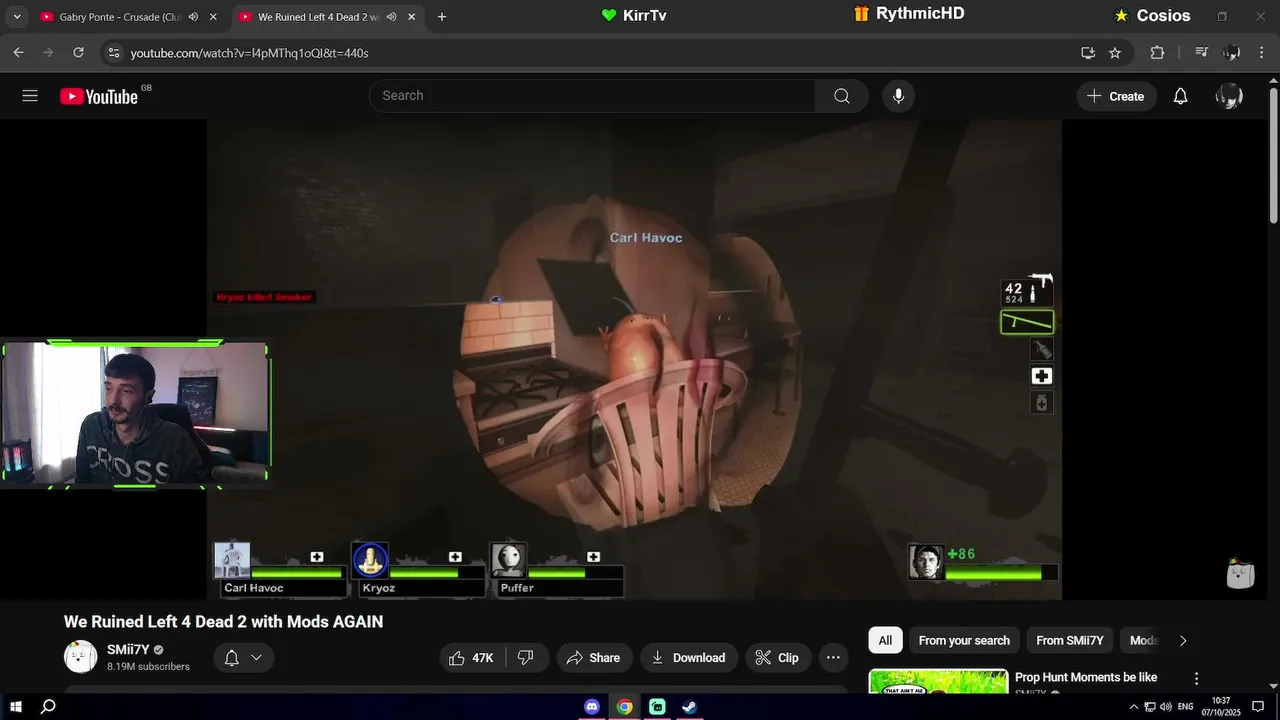Open the Create menu

pos(1116,96)
